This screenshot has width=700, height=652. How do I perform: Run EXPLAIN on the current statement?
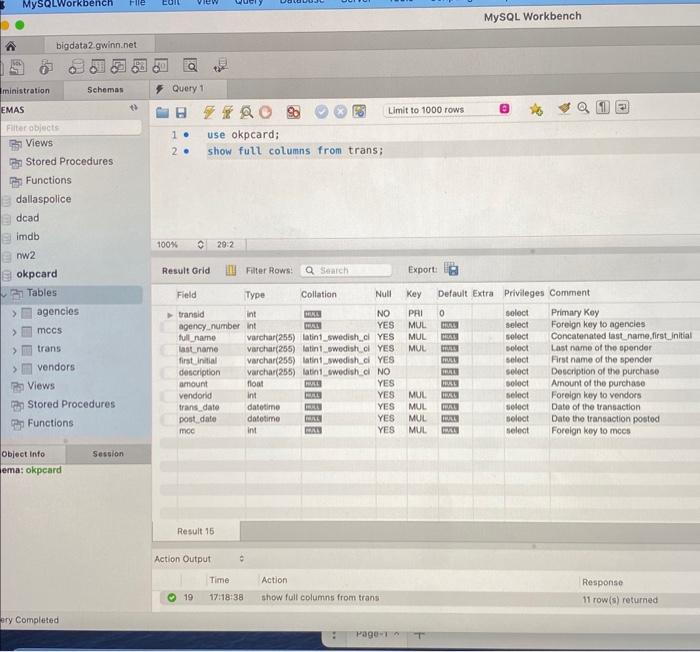click(x=246, y=112)
